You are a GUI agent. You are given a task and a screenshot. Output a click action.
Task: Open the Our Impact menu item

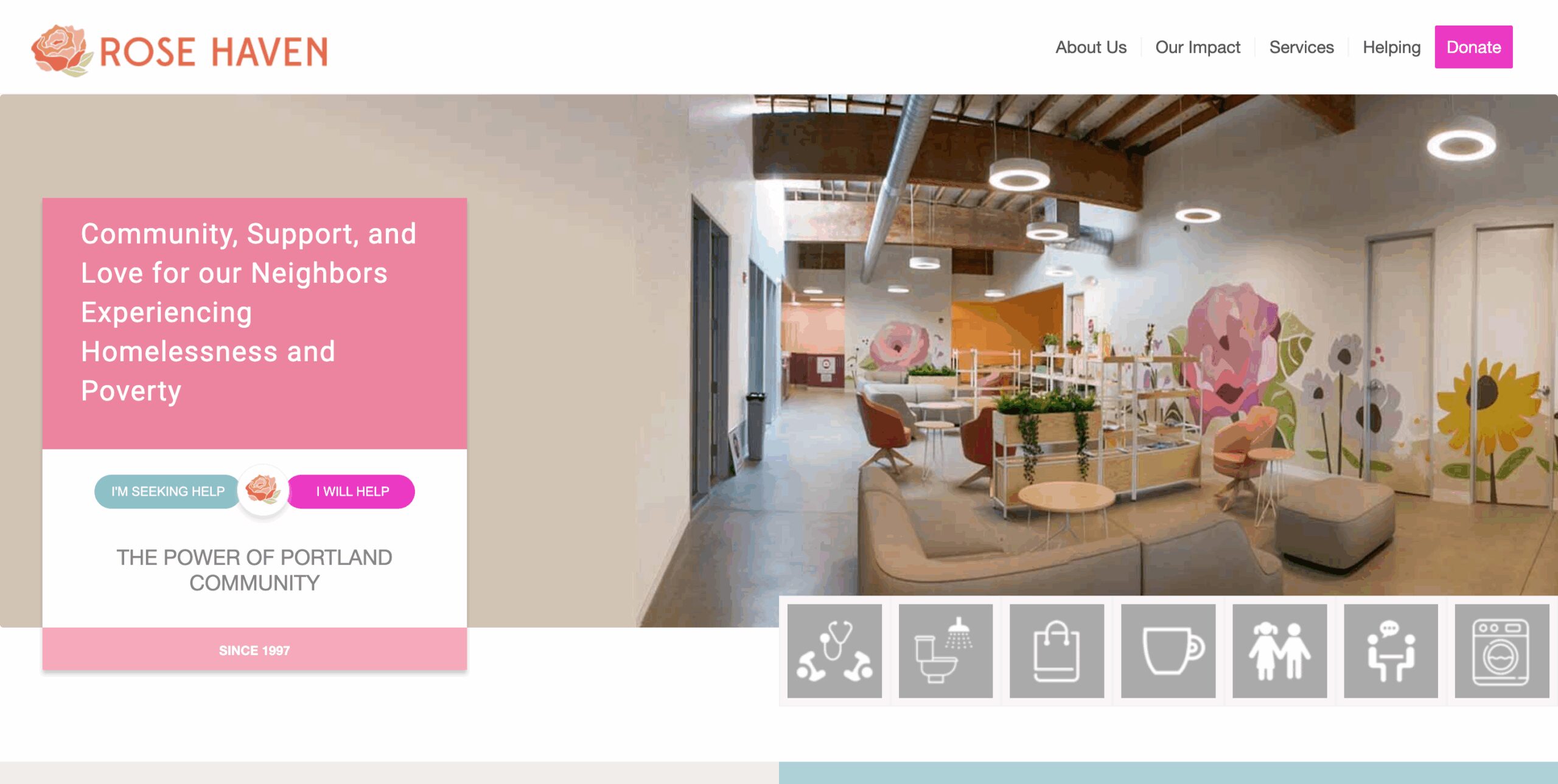coord(1198,47)
